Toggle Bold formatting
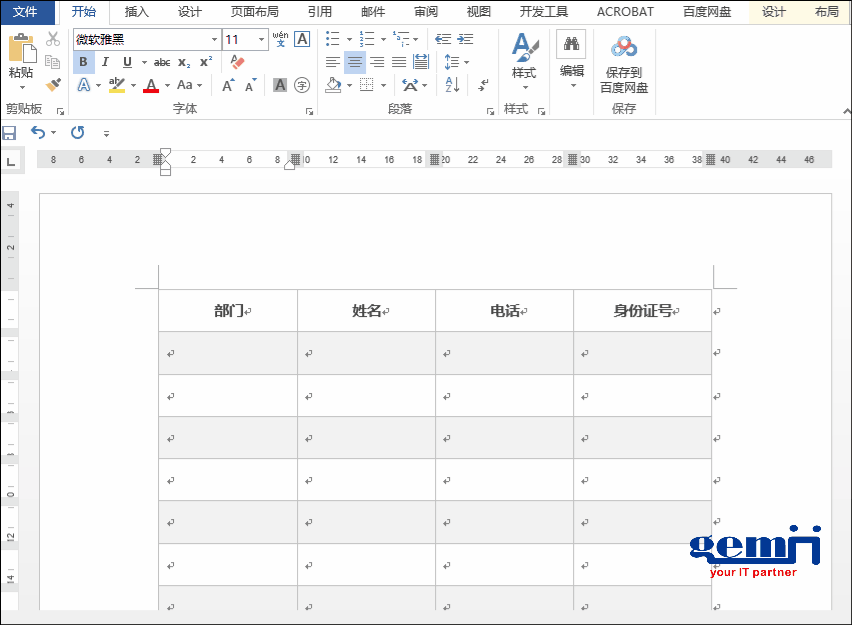Image resolution: width=852 pixels, height=625 pixels. coord(83,62)
